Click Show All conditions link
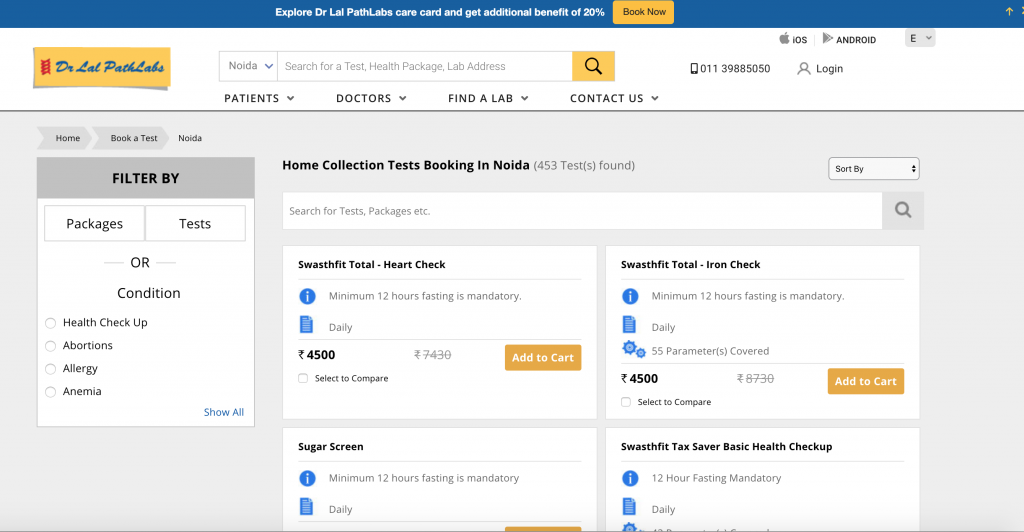 pos(223,412)
